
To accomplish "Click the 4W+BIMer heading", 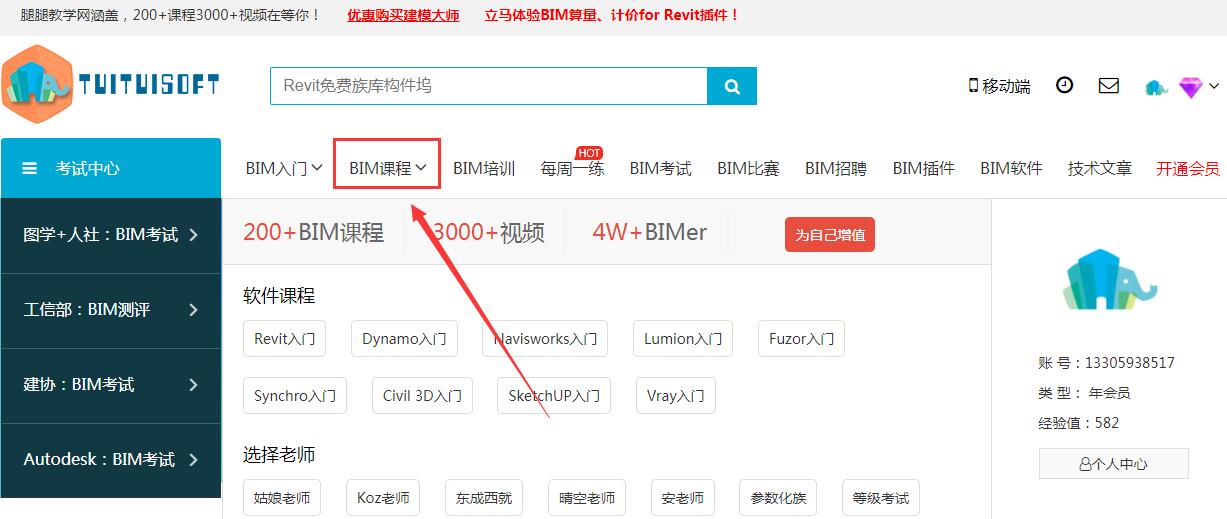I will point(649,232).
